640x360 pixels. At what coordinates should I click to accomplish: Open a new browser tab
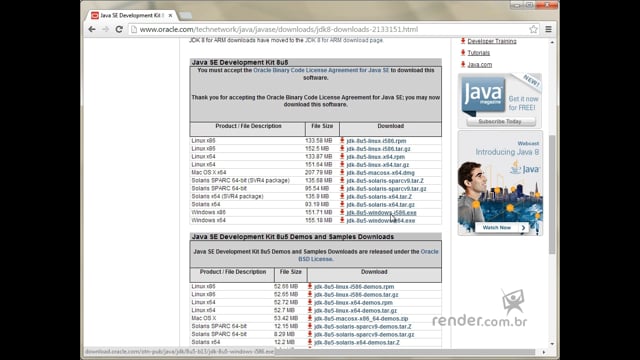pos(185,16)
